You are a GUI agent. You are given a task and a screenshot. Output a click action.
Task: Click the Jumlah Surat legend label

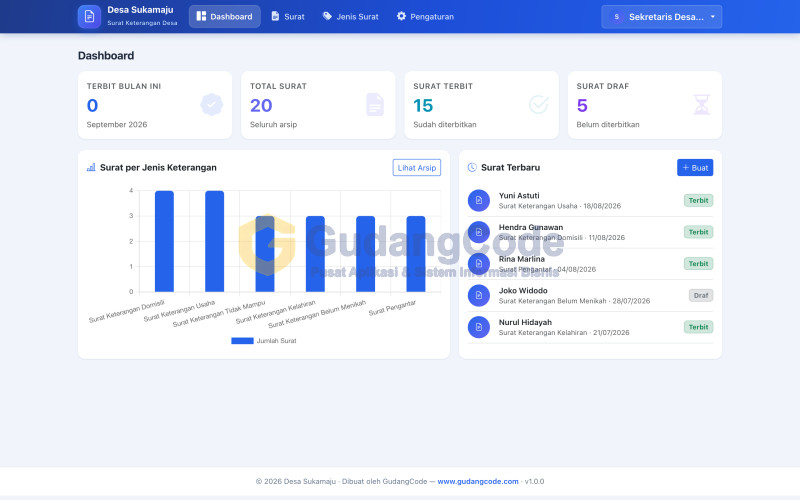pos(277,341)
